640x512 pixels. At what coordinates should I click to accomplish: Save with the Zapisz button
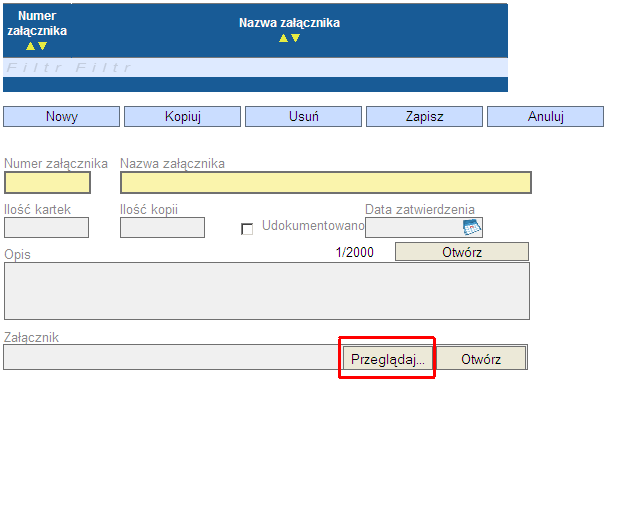pos(424,116)
